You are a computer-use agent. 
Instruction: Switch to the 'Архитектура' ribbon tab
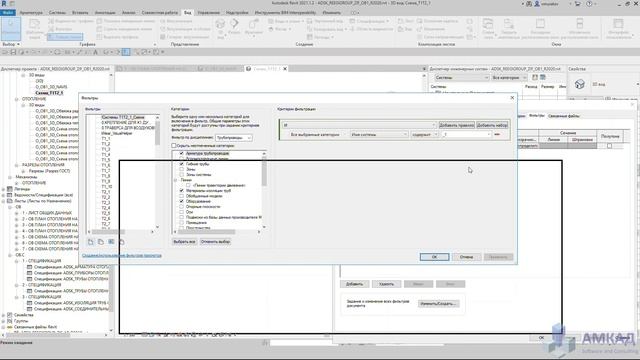31,13
